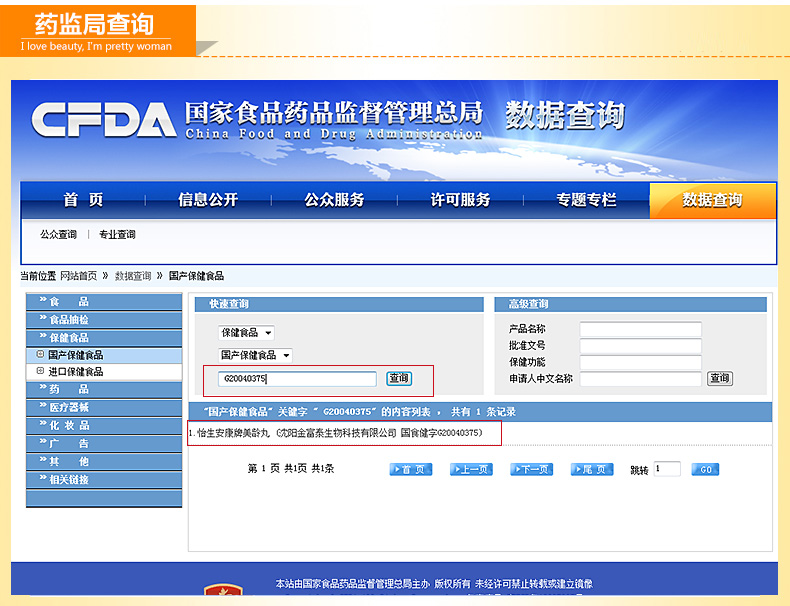
Task: Open the 许可服务 navigation tab
Action: [460, 200]
